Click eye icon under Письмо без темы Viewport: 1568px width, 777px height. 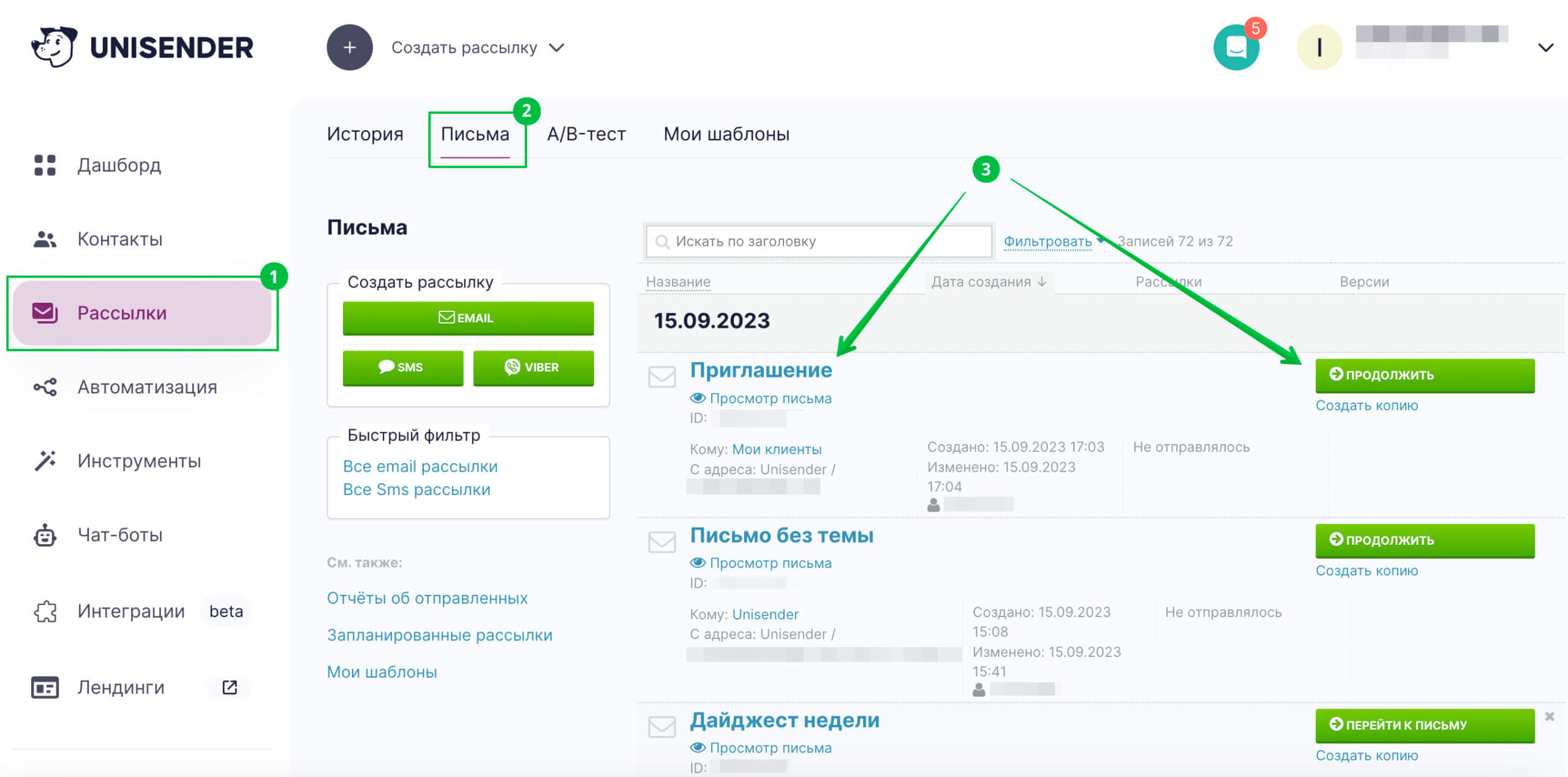tap(698, 563)
